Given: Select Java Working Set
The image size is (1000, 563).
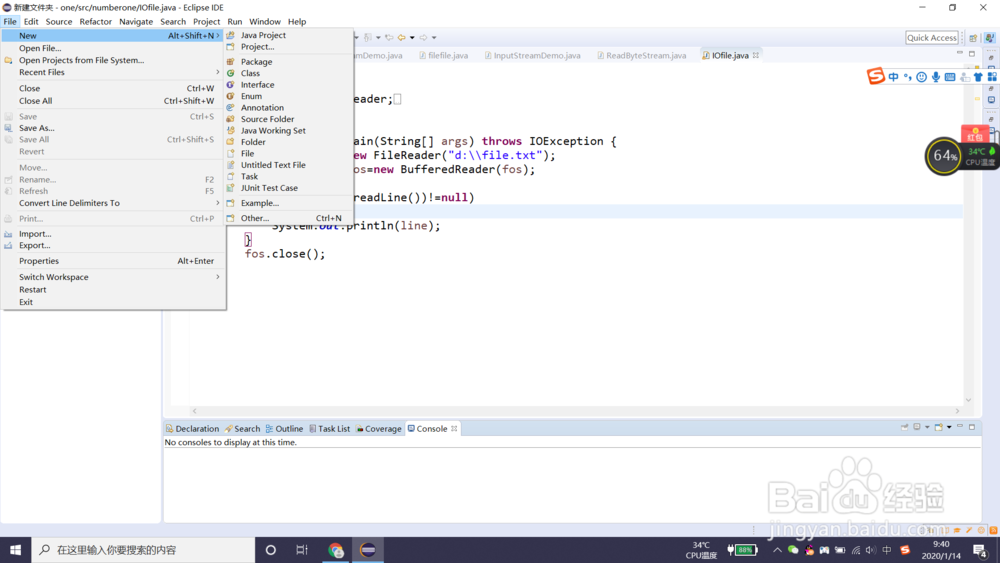Looking at the screenshot, I should point(289,131).
